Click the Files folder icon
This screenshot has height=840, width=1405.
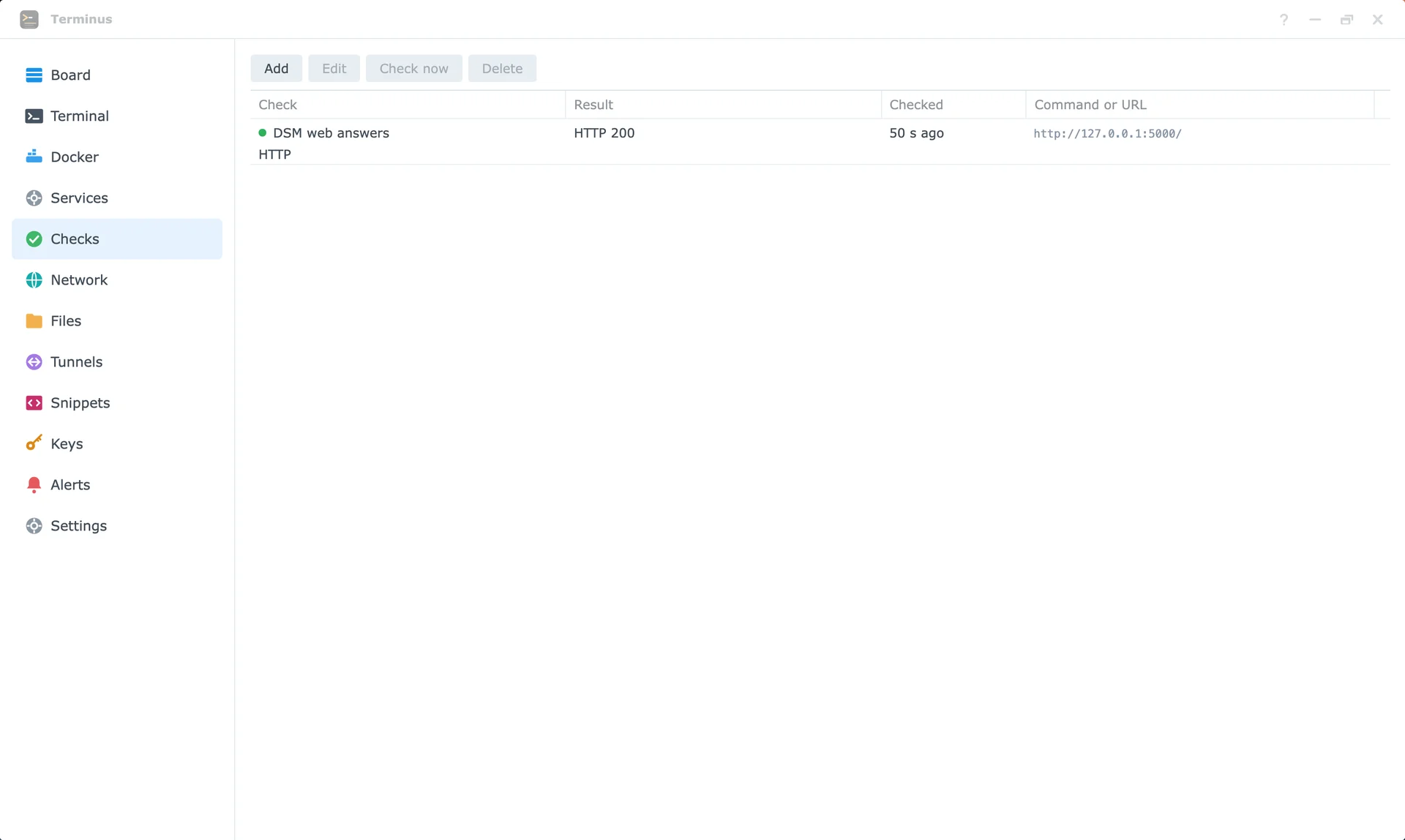(34, 320)
